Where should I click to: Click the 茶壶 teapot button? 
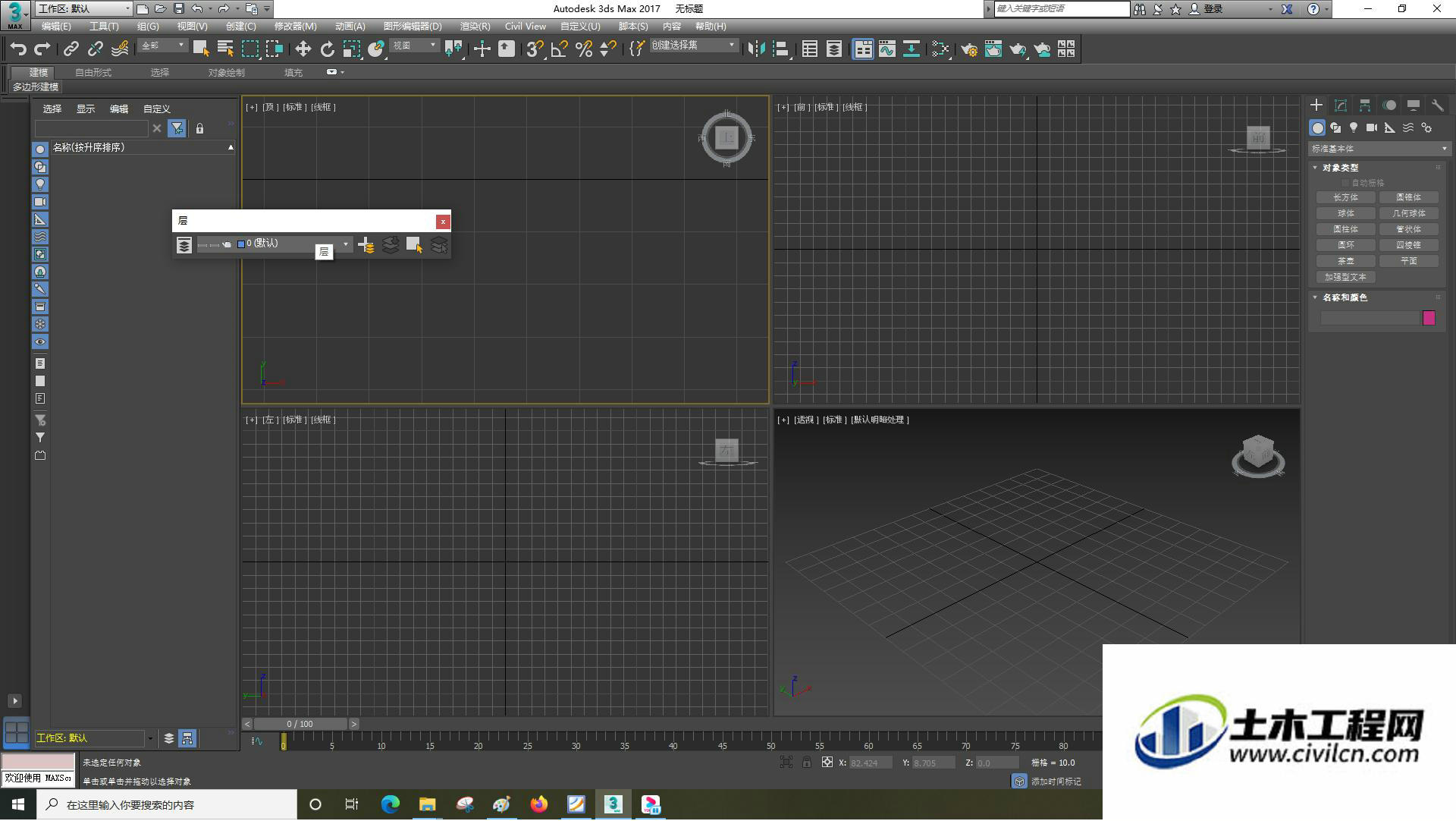click(x=1346, y=261)
